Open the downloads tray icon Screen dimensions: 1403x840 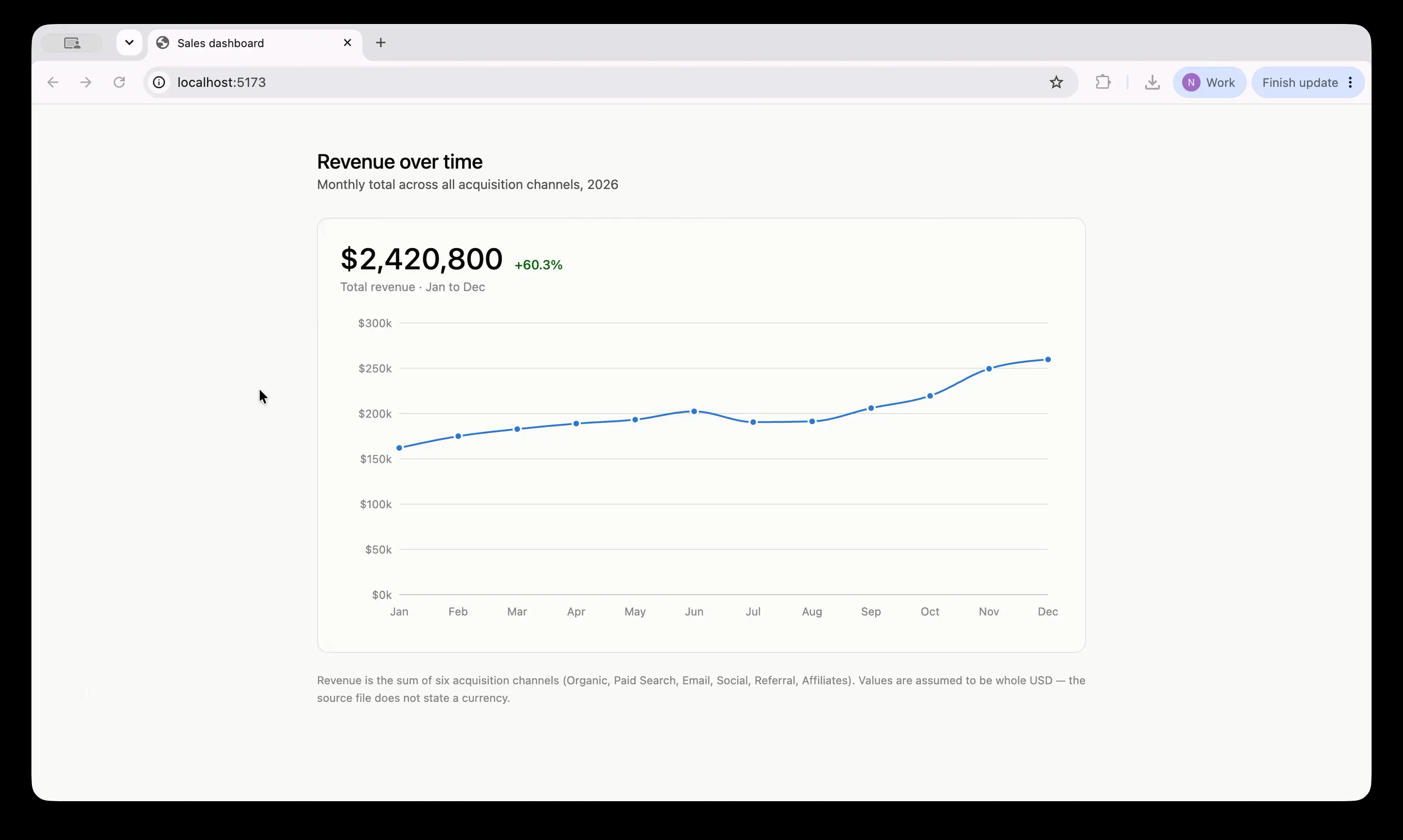click(1152, 83)
